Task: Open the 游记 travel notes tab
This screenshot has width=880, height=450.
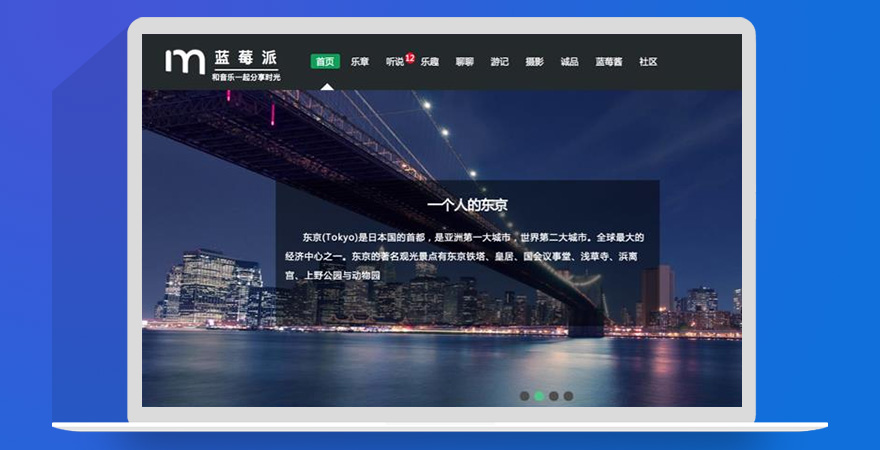Action: tap(499, 62)
